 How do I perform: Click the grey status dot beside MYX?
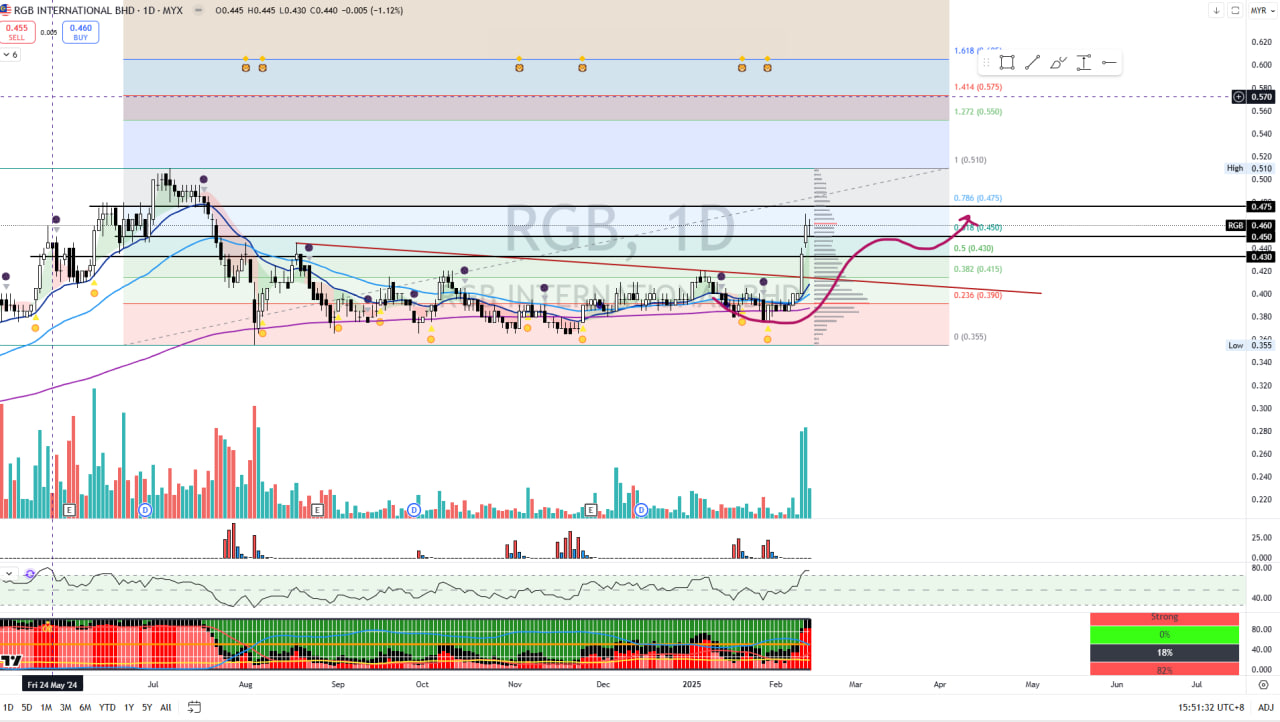pos(198,10)
